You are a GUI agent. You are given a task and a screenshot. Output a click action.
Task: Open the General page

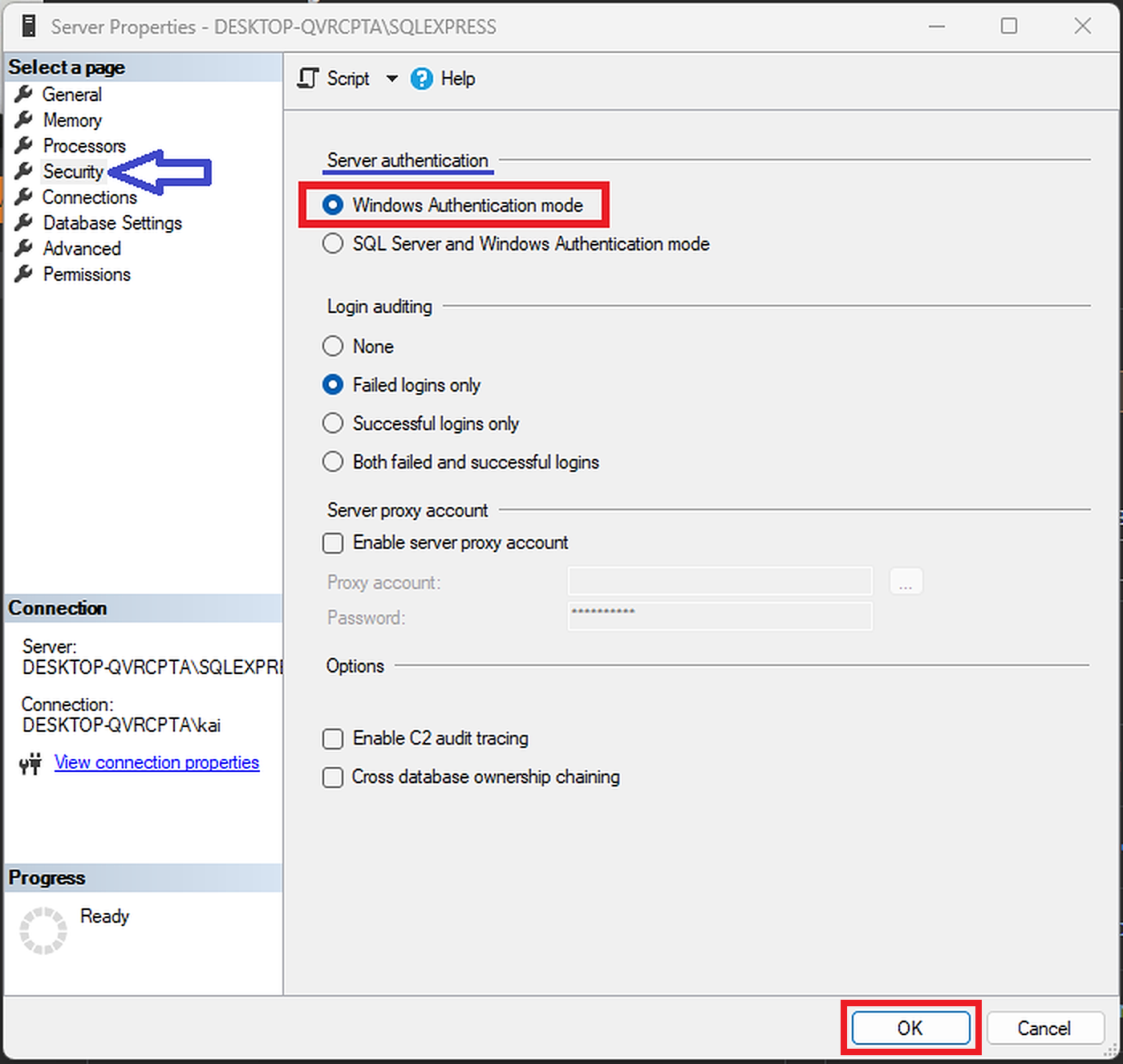72,95
